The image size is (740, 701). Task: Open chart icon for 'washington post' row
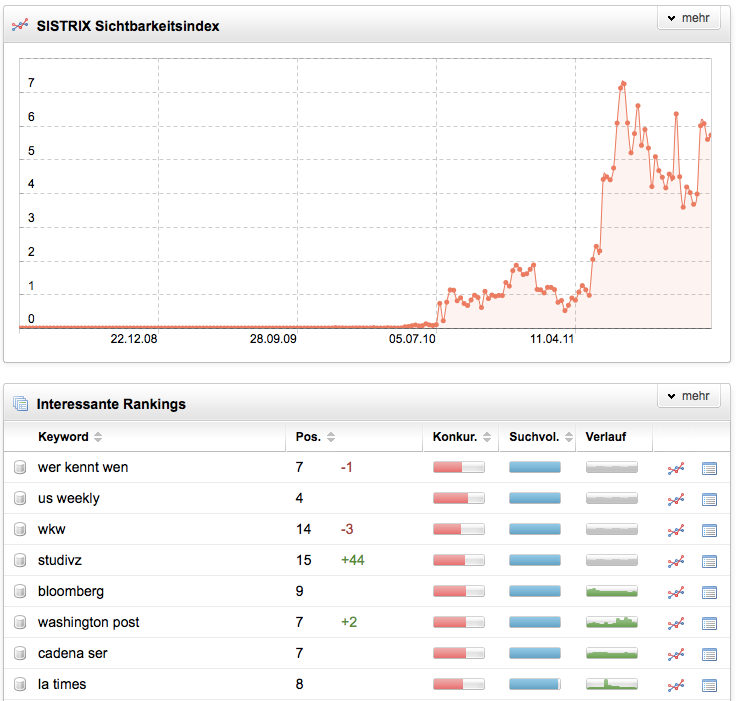(677, 623)
